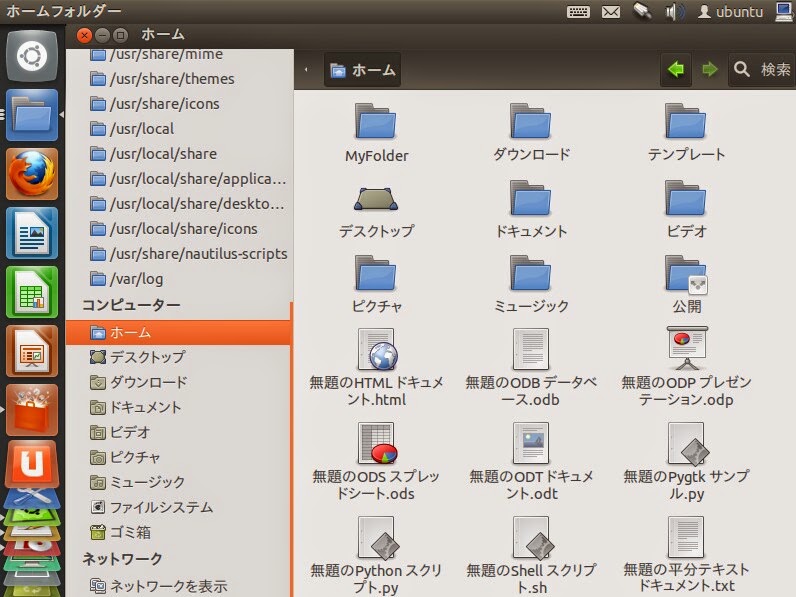Launch LibreOffice Impress from the launcher
This screenshot has width=796, height=597.
tap(31, 351)
